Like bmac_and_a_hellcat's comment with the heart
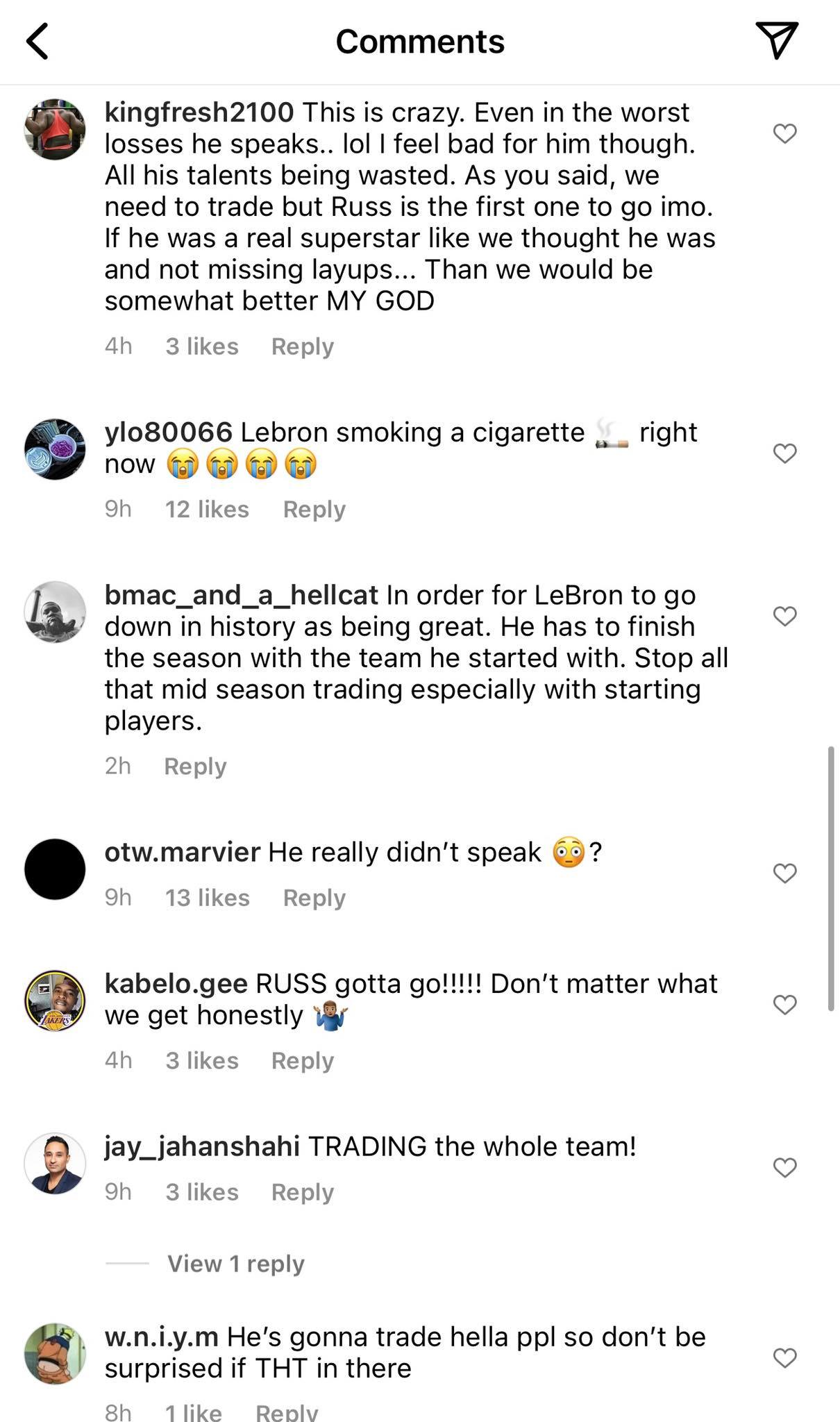Image resolution: width=840 pixels, height=1422 pixels. click(785, 615)
